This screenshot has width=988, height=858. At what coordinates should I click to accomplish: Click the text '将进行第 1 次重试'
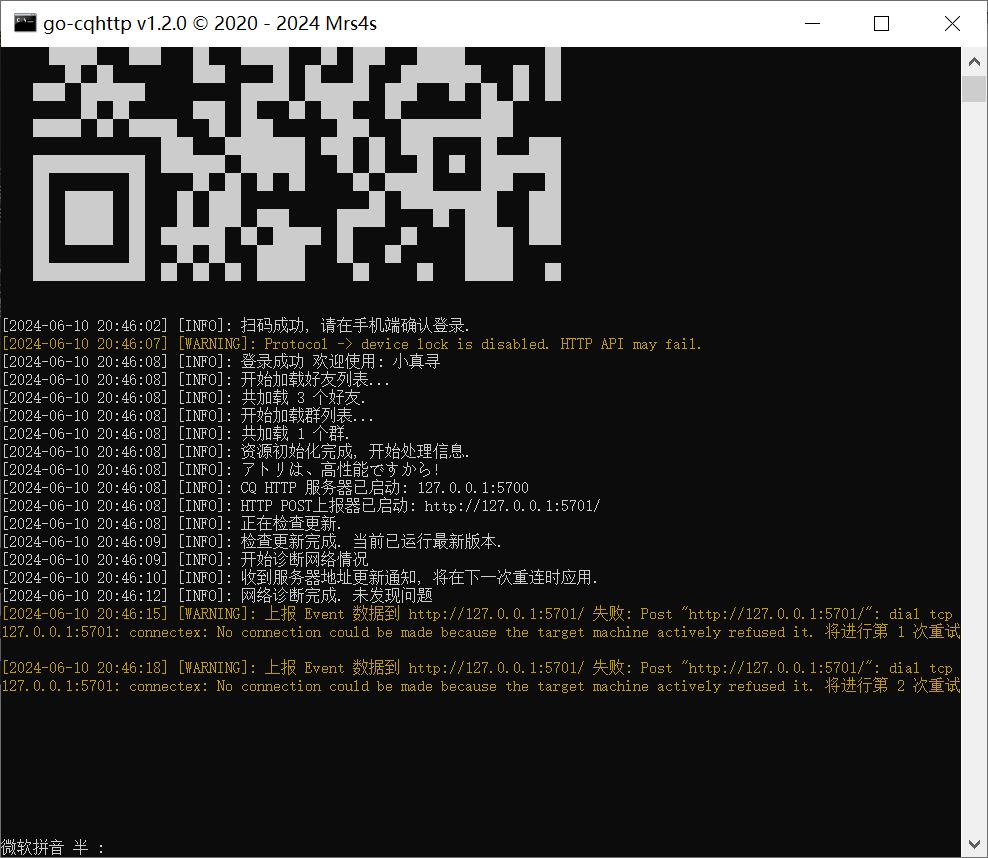click(x=893, y=631)
